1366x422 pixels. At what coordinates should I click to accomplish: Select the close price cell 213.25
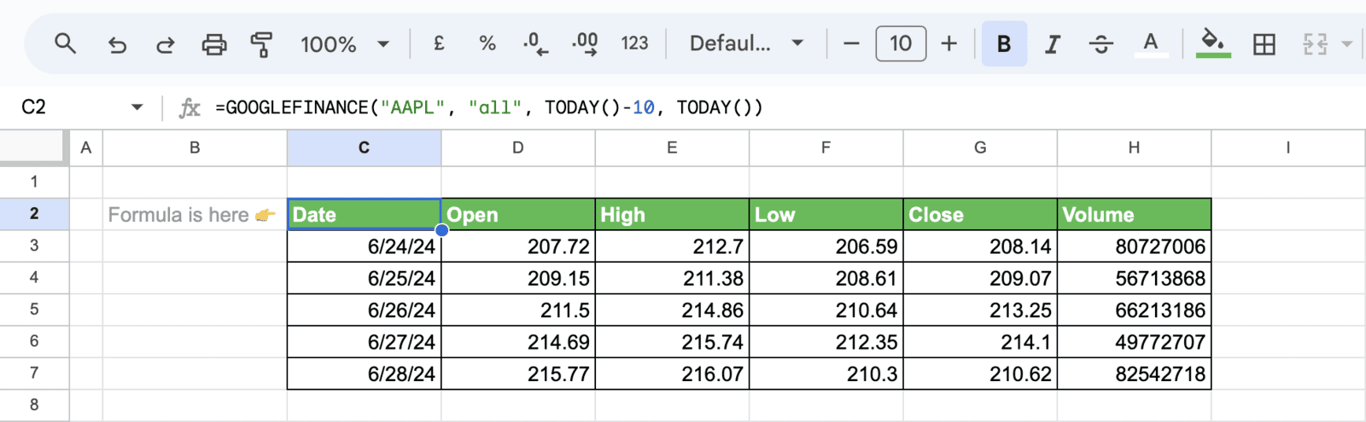click(980, 310)
